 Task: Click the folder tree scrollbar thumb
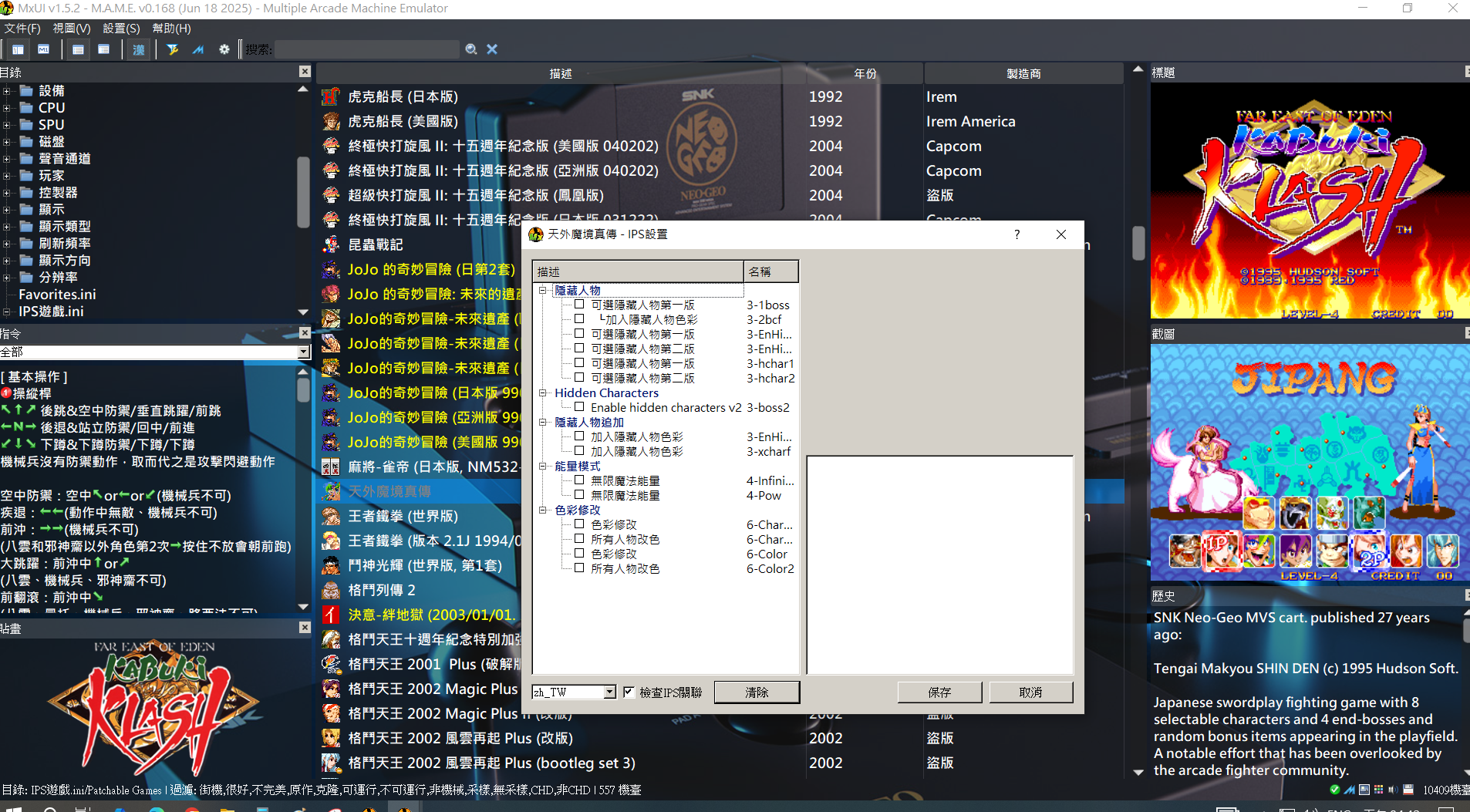303,192
